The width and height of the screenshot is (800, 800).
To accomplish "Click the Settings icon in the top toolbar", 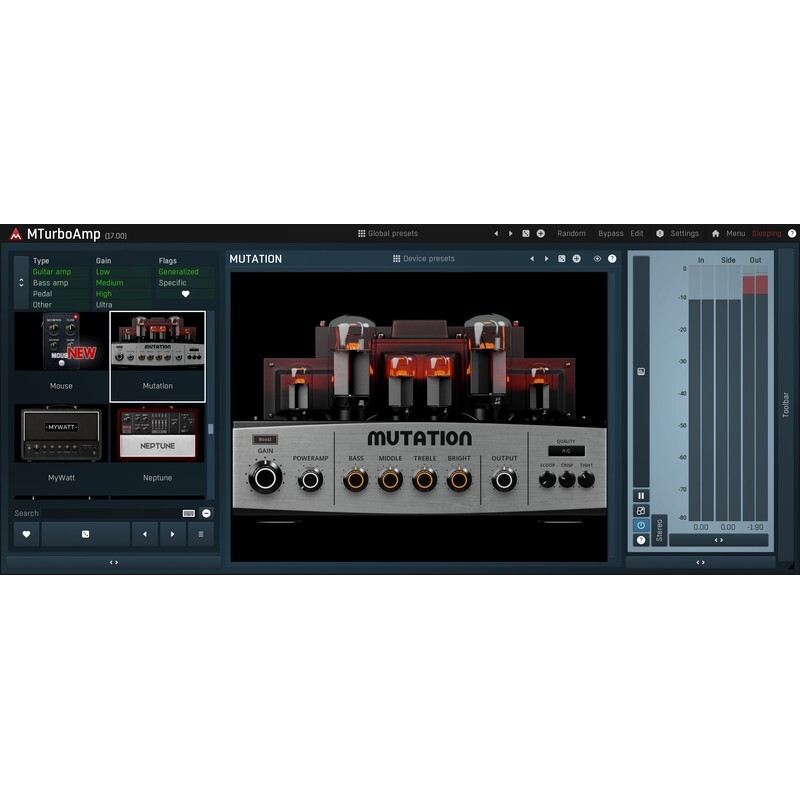I will coord(660,231).
